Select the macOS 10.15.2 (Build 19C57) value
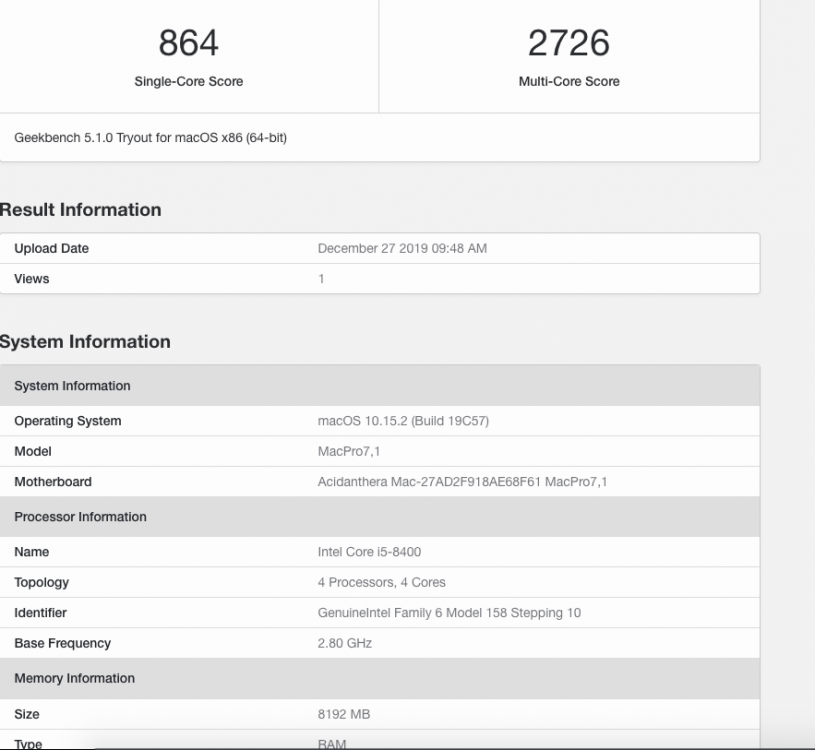 403,421
